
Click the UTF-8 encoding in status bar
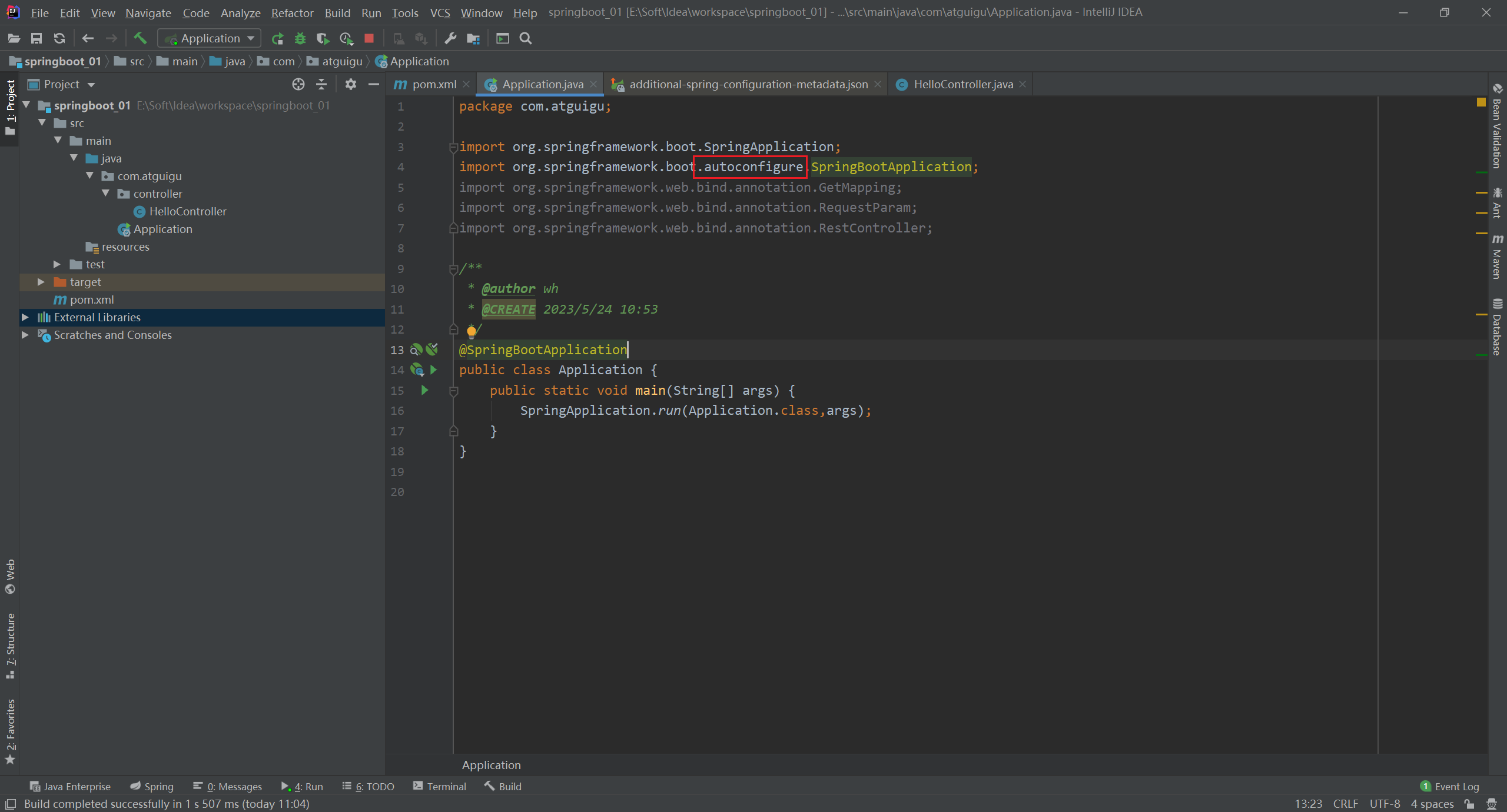coord(1385,804)
